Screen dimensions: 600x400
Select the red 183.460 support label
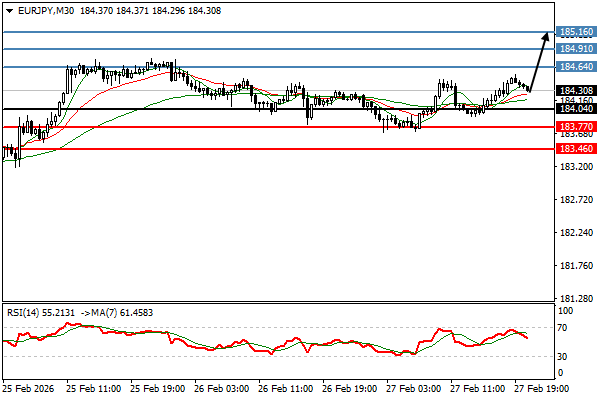click(x=575, y=148)
